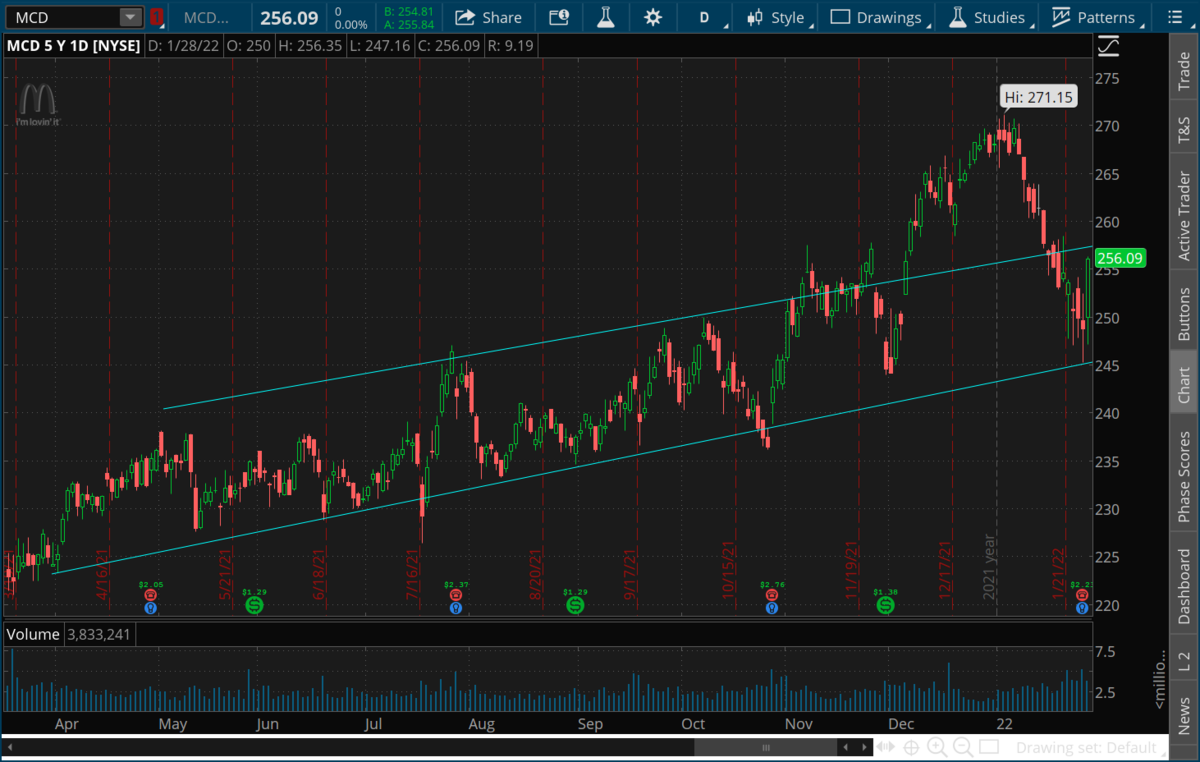This screenshot has width=1200, height=762.
Task: Click the zoom in magnifier
Action: tap(937, 747)
